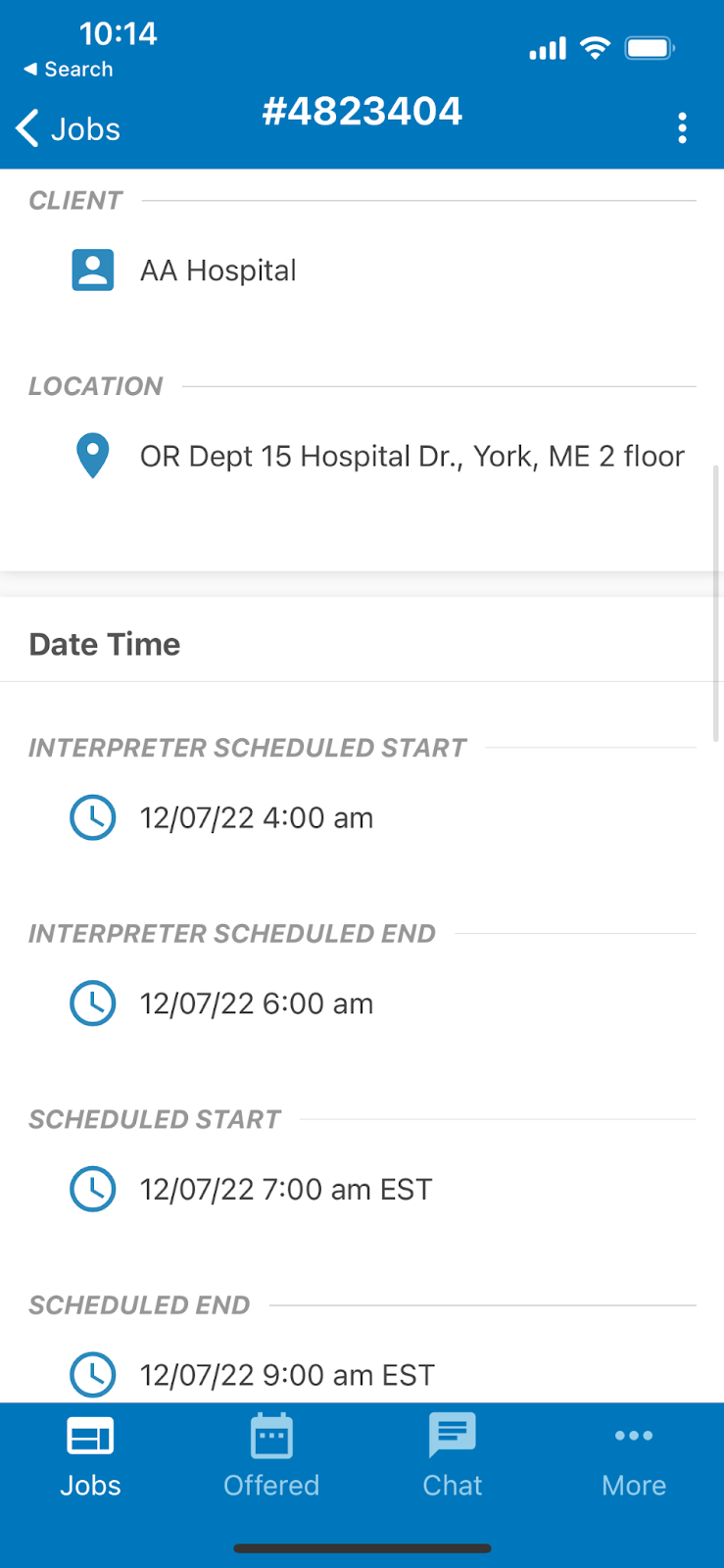This screenshot has height=1568, width=724.
Task: Tap the clock icon for interpreter scheduled start
Action: [x=93, y=817]
